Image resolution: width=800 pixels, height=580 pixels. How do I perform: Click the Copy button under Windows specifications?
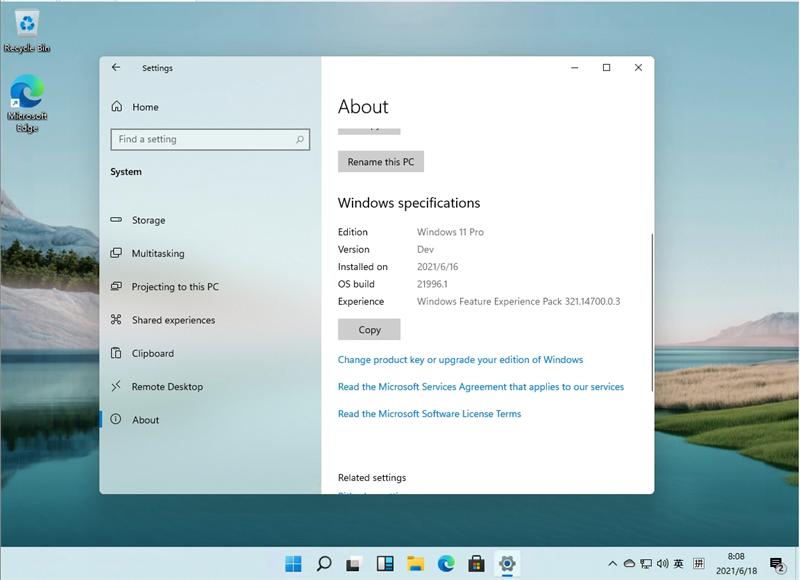(368, 329)
